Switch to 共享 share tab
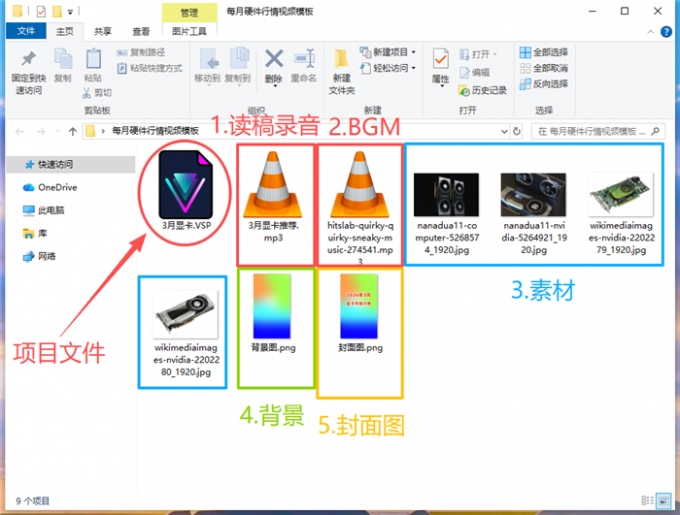Viewport: 680px width, 515px height. (x=103, y=31)
